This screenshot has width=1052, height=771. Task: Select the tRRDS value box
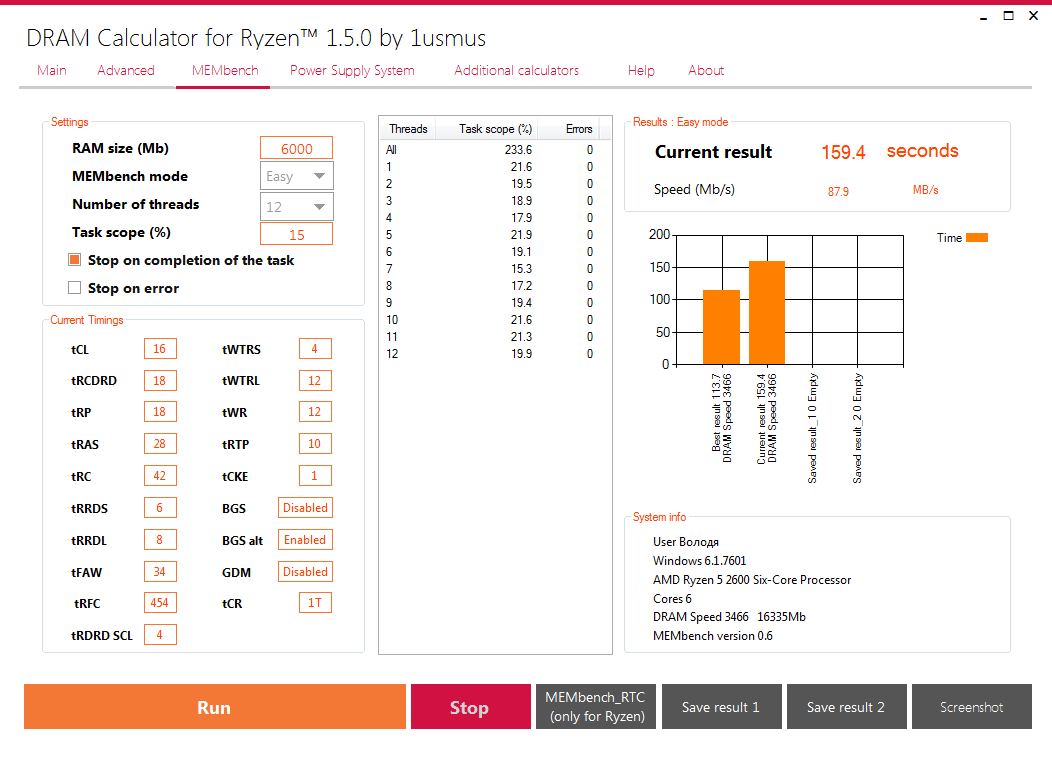(x=160, y=508)
